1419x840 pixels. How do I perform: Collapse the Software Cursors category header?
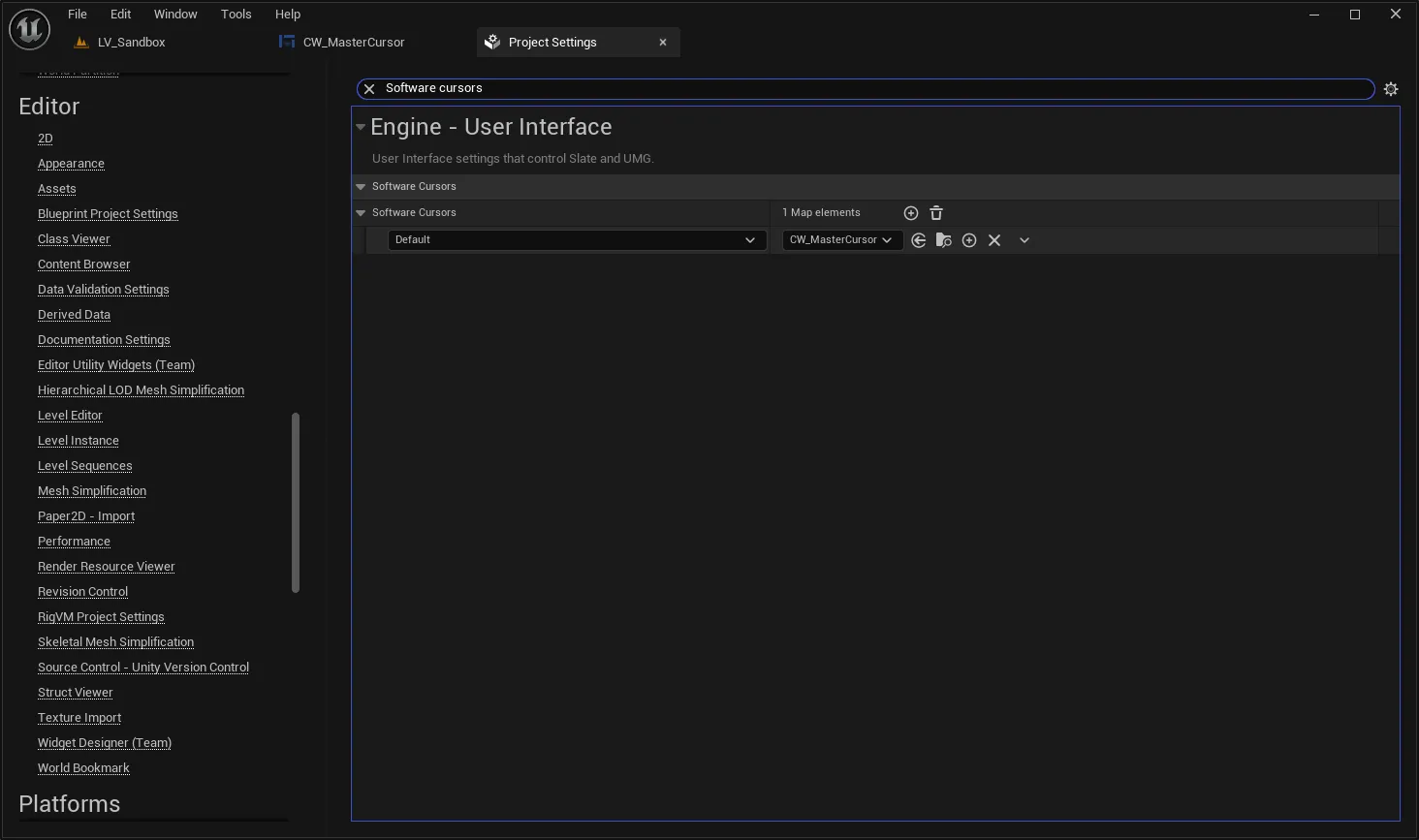click(x=361, y=187)
